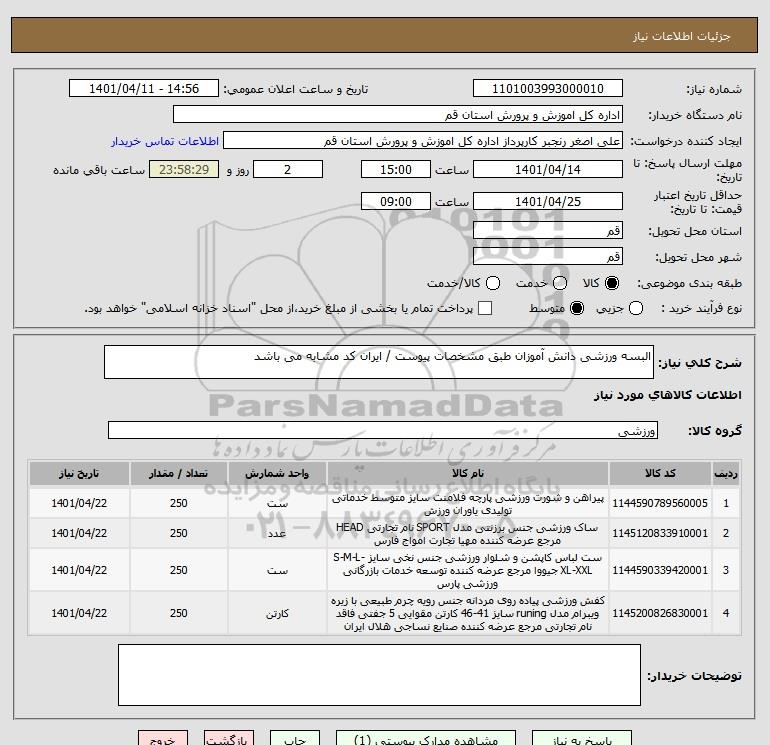Click the چاپ button
This screenshot has height=745, width=770.
pos(295,738)
